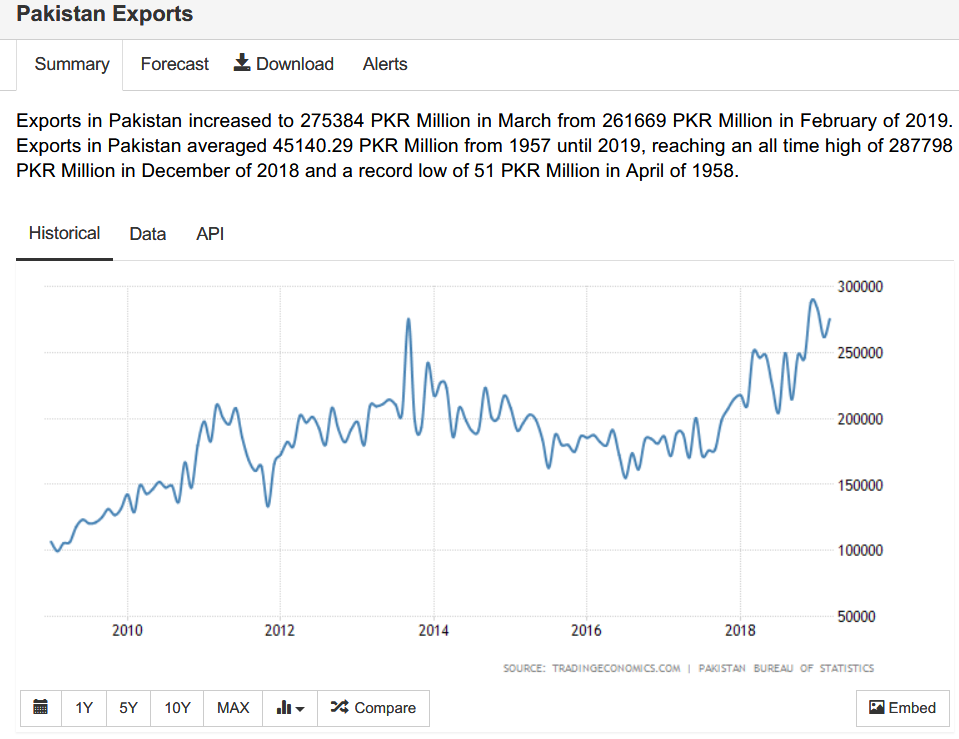Click the 150000 y-axis label
The height and width of the screenshot is (739, 959).
click(860, 485)
